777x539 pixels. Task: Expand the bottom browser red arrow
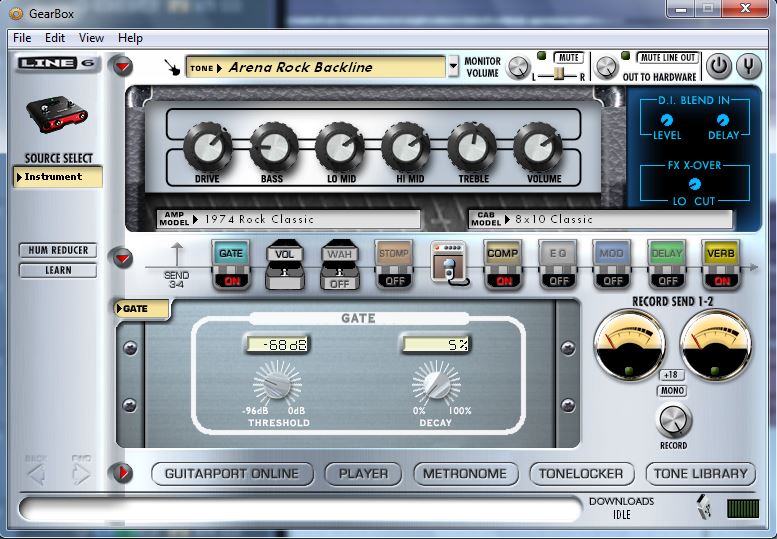121,473
